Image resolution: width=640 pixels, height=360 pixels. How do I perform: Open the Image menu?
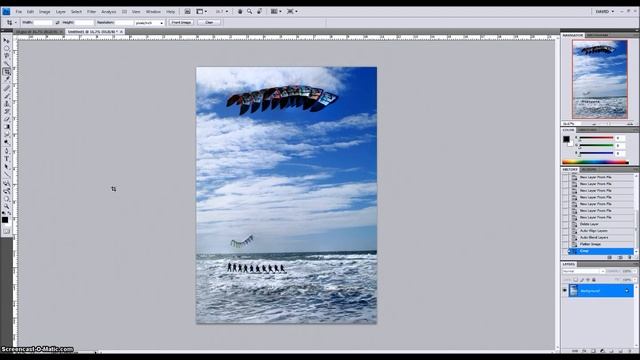click(x=44, y=12)
